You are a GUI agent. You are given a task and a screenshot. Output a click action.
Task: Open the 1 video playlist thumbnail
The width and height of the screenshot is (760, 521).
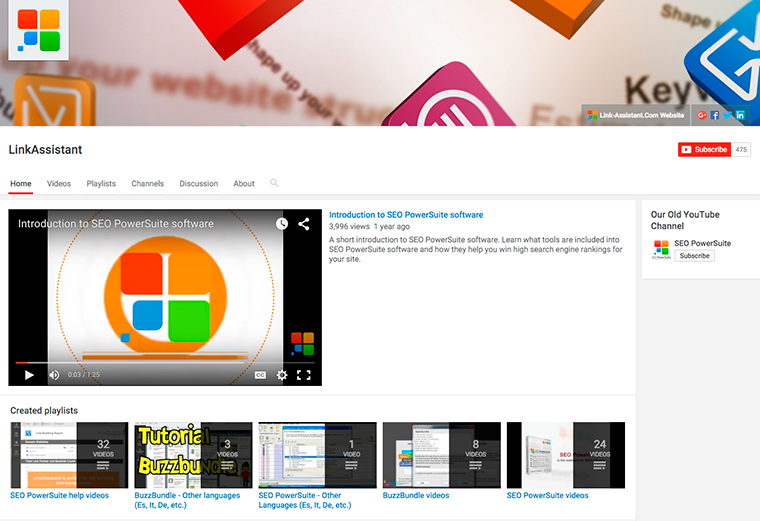(317, 455)
